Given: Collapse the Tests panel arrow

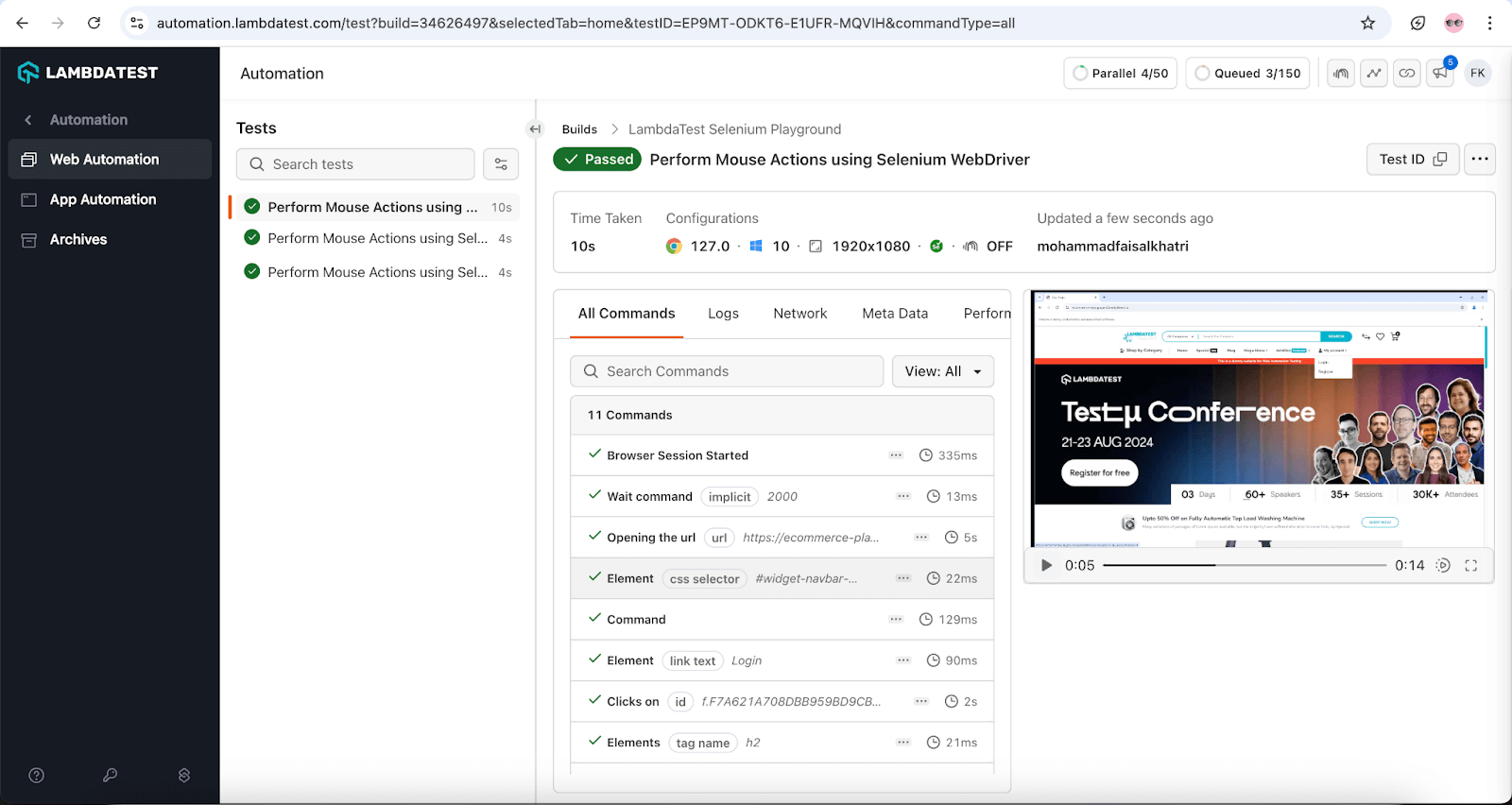Looking at the screenshot, I should (535, 129).
